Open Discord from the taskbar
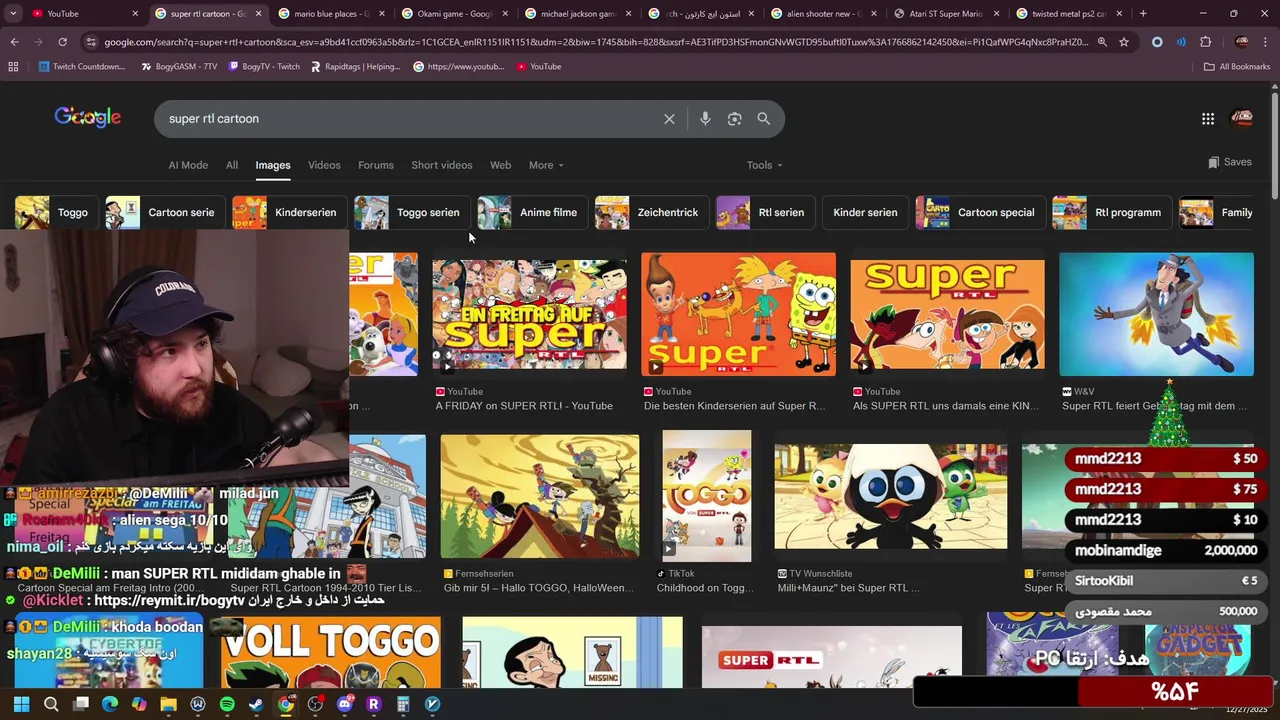 click(x=345, y=704)
